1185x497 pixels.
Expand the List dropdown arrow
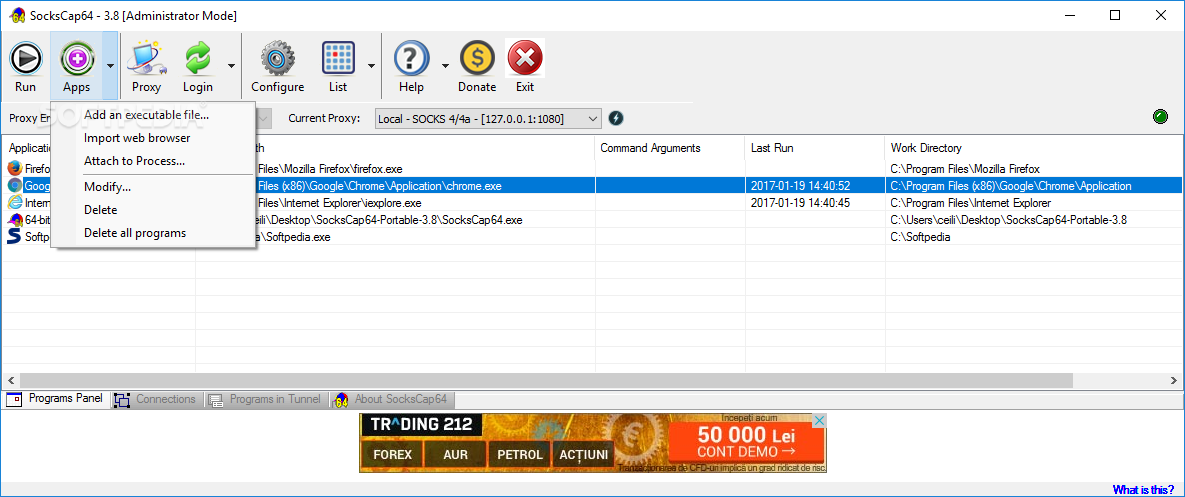click(371, 66)
